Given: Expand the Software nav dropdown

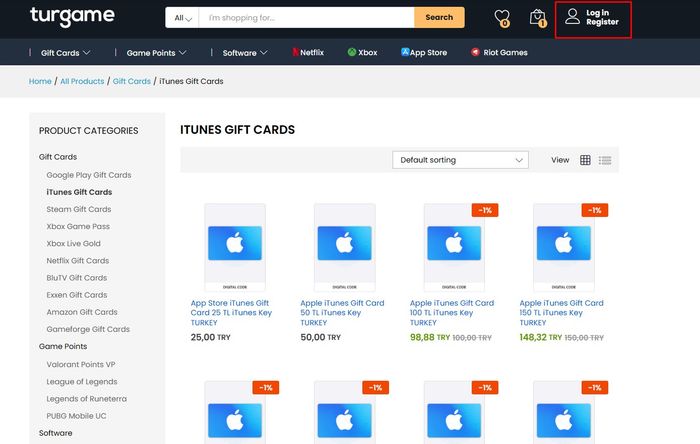Looking at the screenshot, I should pos(245,53).
